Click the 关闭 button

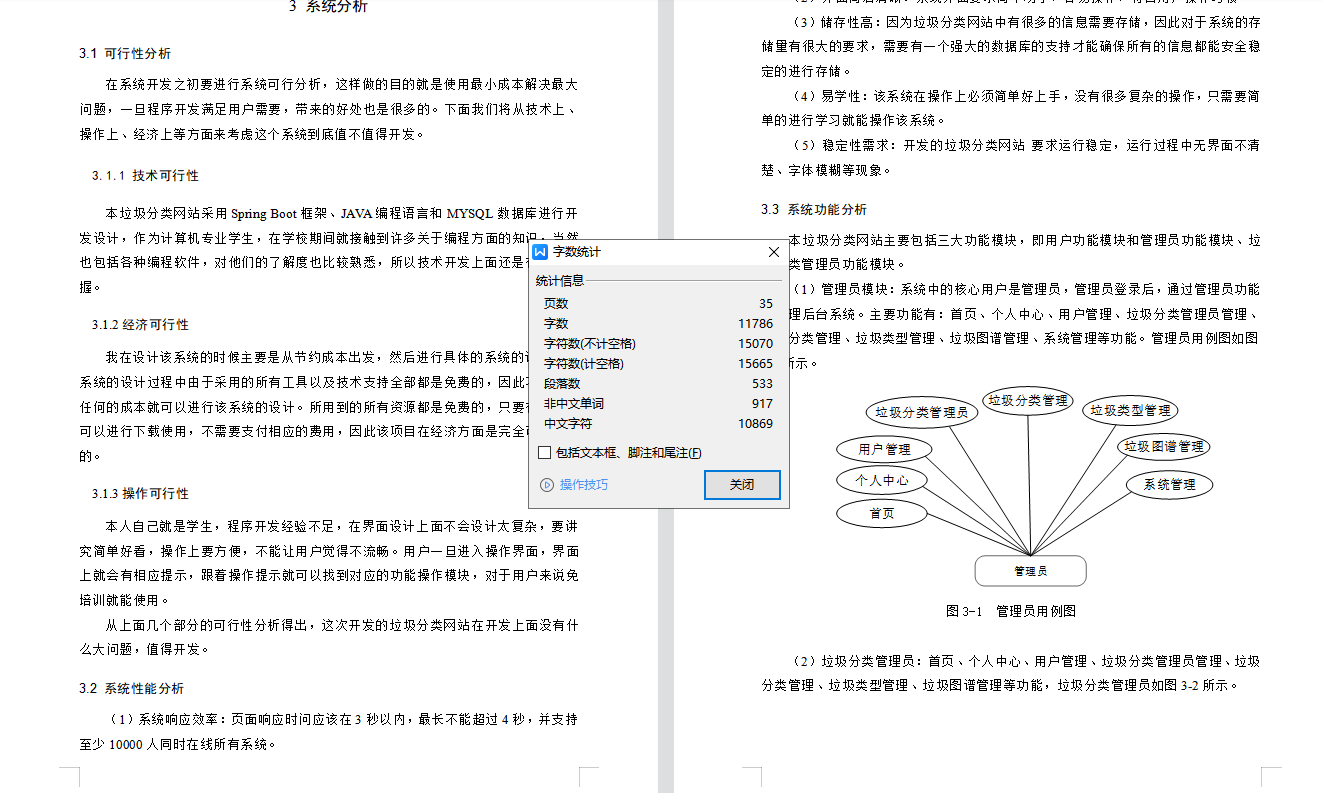click(742, 485)
